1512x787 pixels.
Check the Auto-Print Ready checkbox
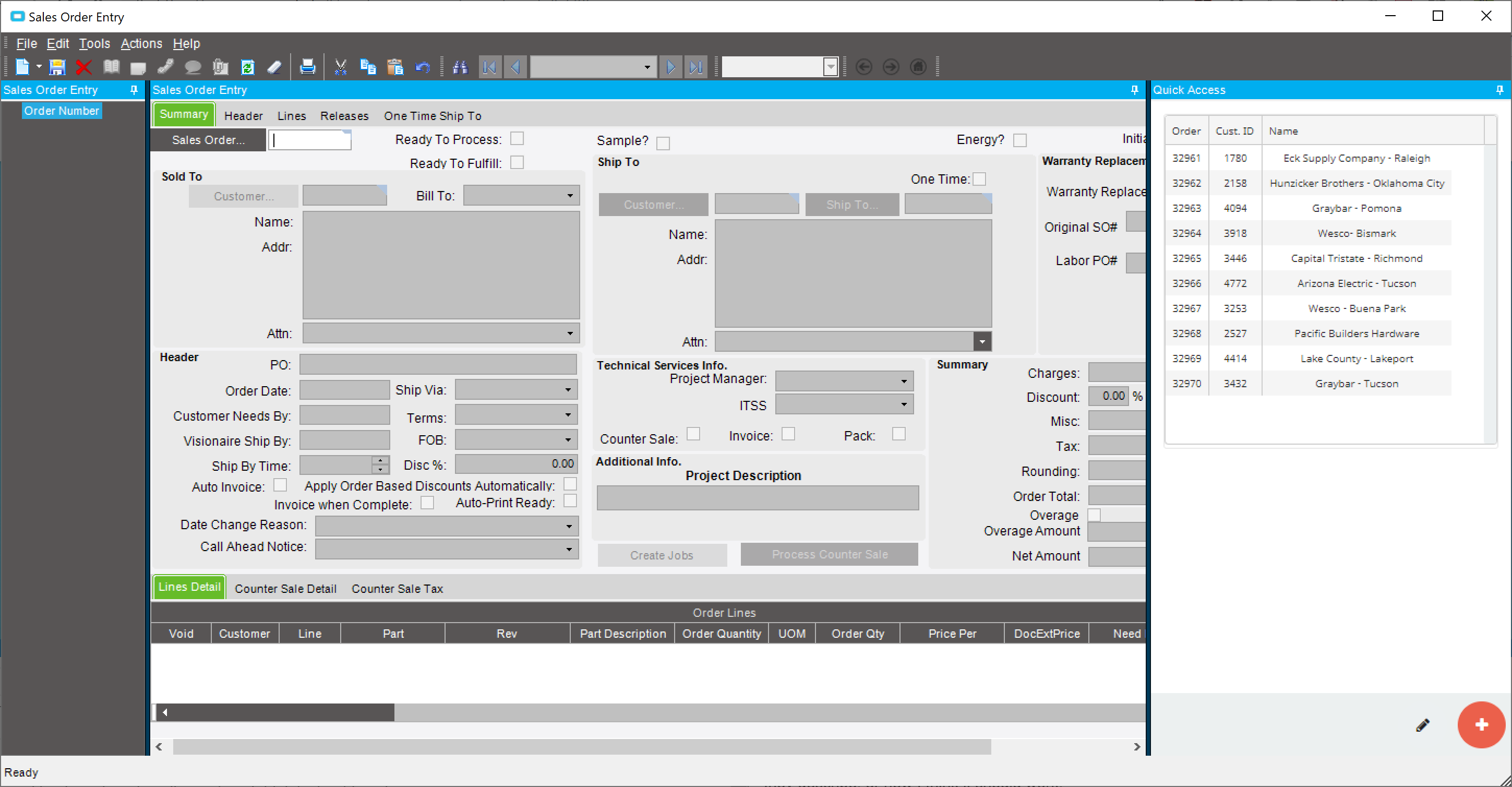pos(570,501)
